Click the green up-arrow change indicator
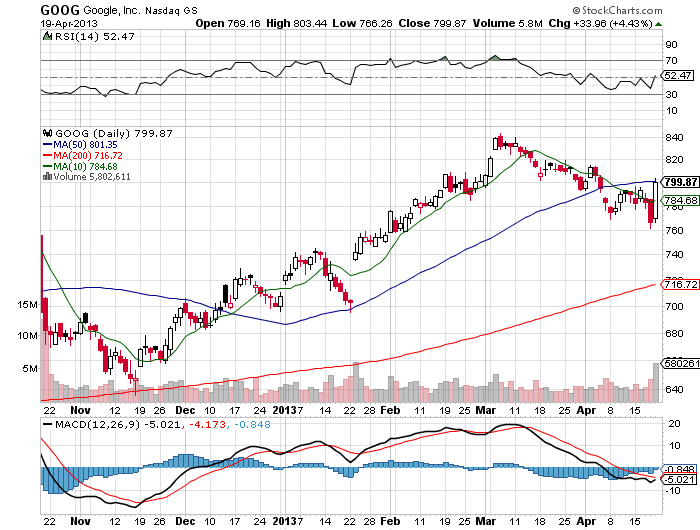This screenshot has height=530, width=700. (658, 24)
